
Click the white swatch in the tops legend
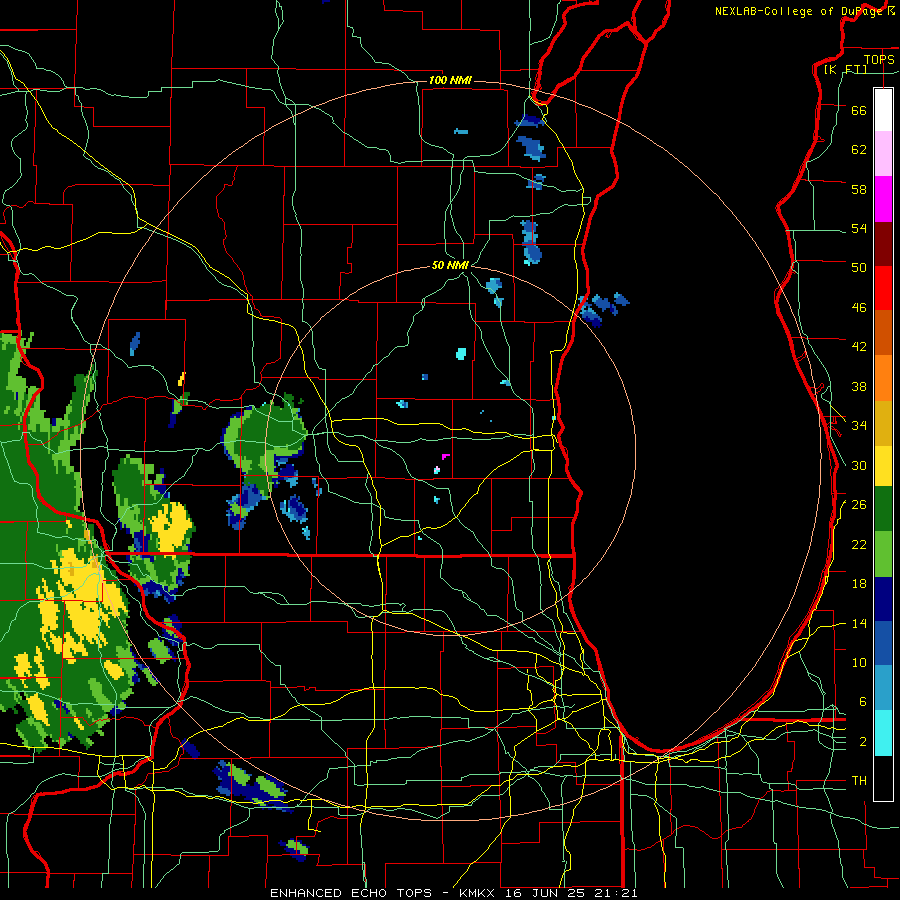[x=883, y=110]
